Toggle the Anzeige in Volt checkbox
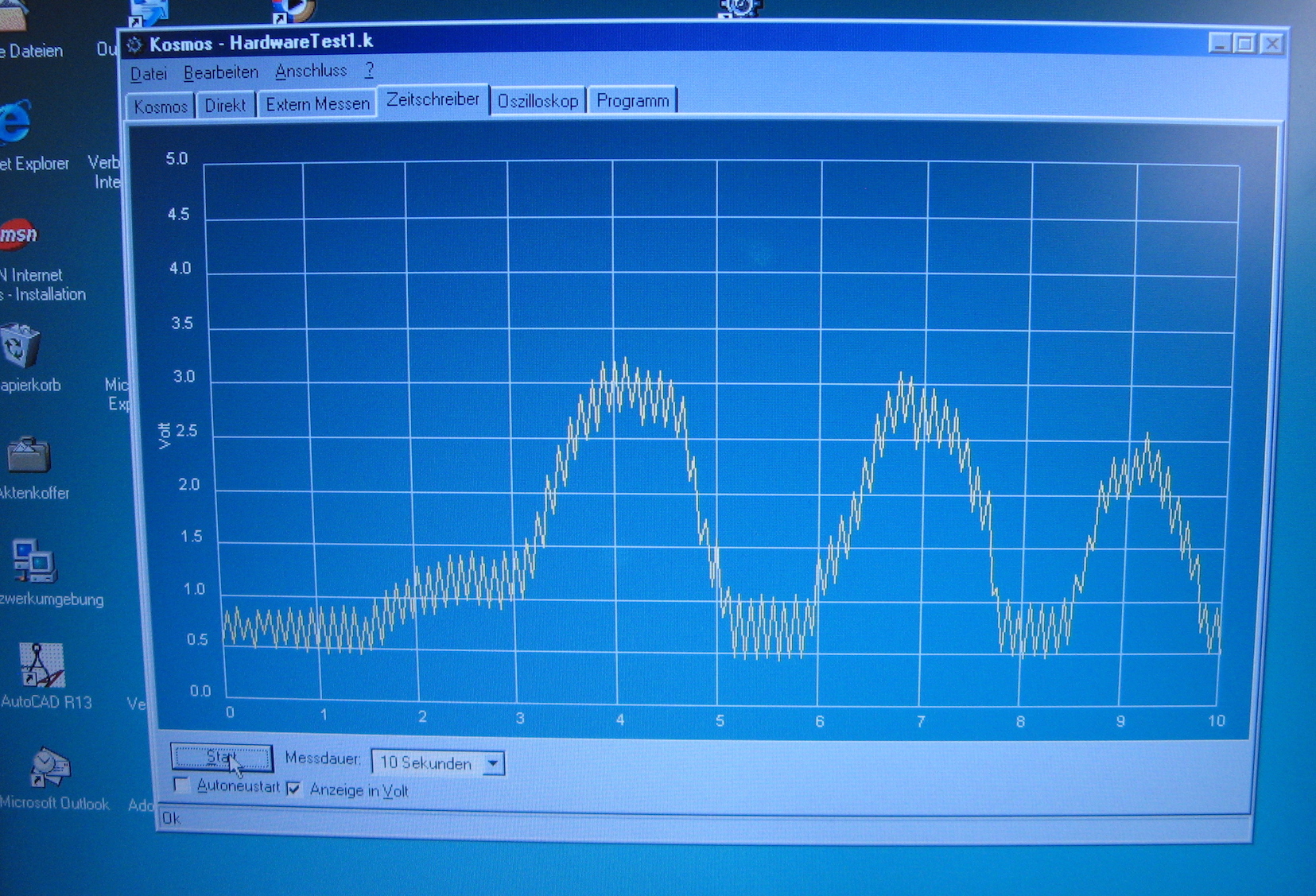The width and height of the screenshot is (1316, 896). coord(294,789)
